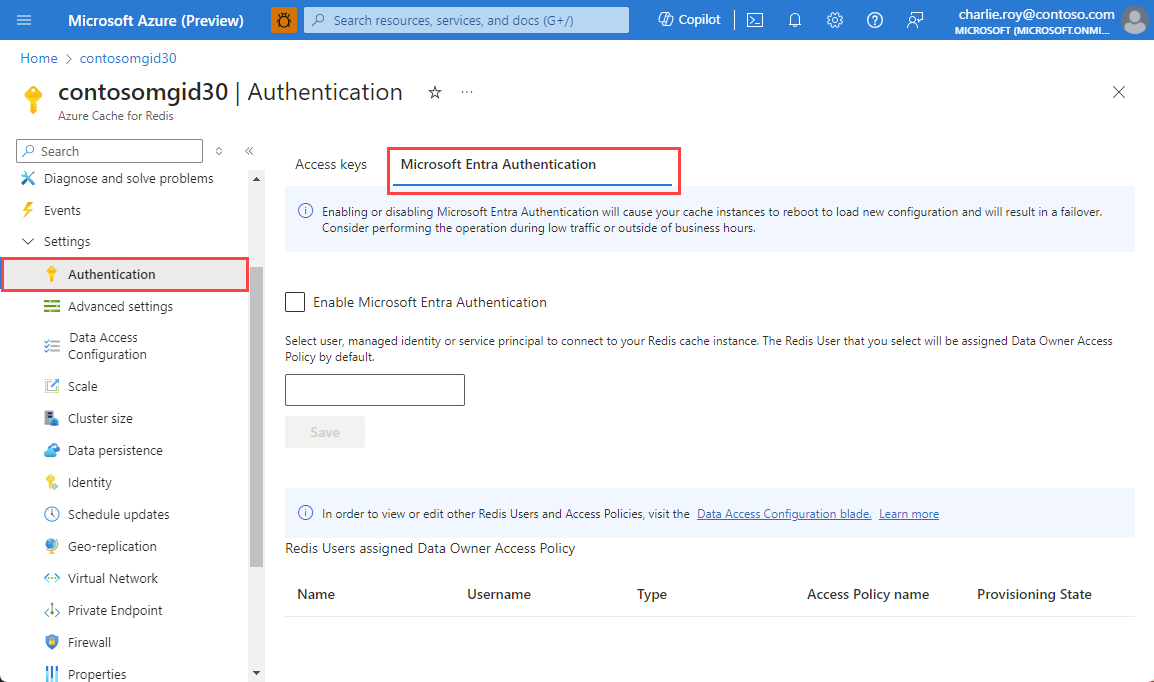Enable Microsoft Entra Authentication checkbox
This screenshot has height=682, width=1154.
tap(295, 302)
